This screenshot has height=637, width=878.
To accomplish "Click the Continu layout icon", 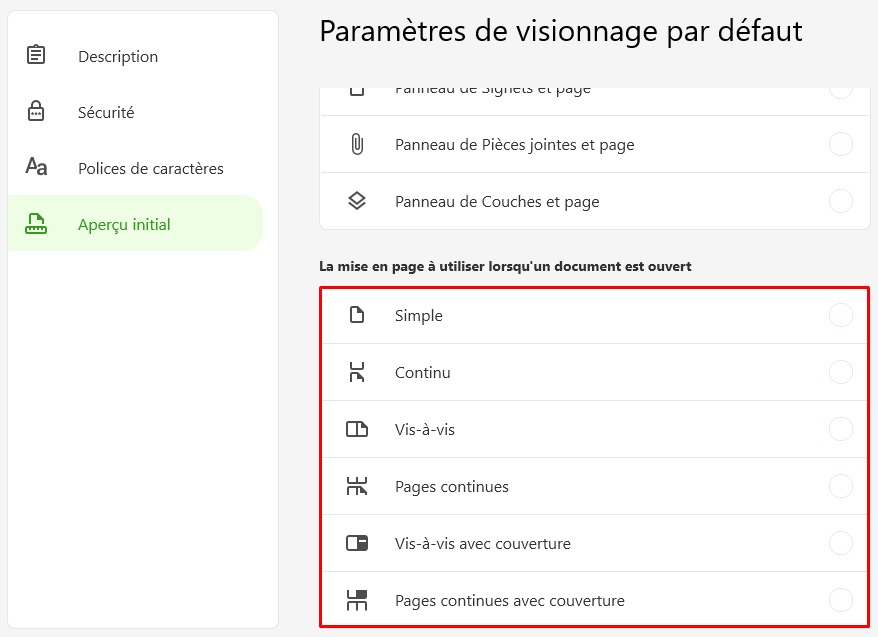I will pos(357,372).
